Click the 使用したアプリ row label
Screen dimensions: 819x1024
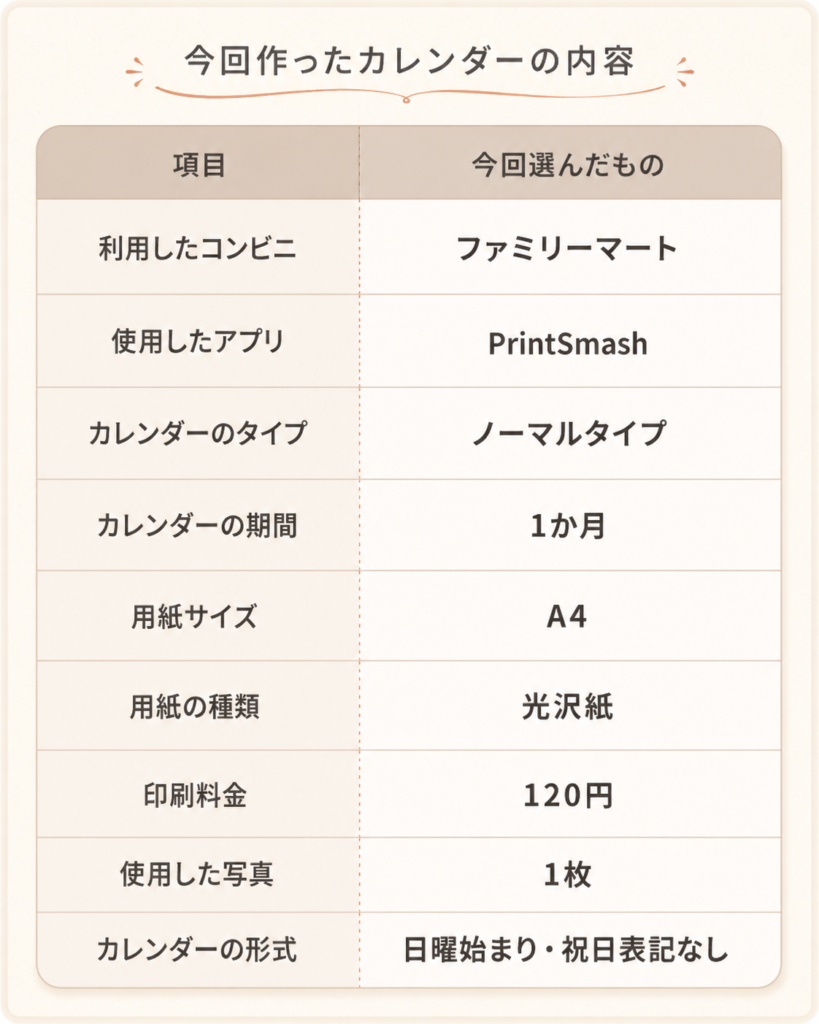point(198,341)
